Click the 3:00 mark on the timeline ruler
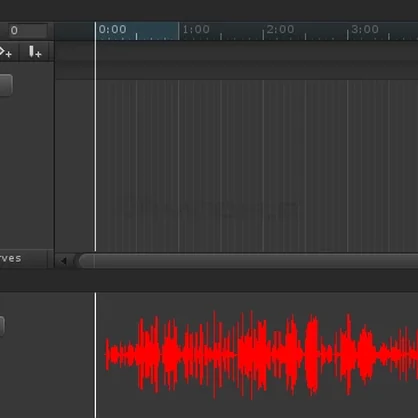The width and height of the screenshot is (418, 418). point(365,29)
